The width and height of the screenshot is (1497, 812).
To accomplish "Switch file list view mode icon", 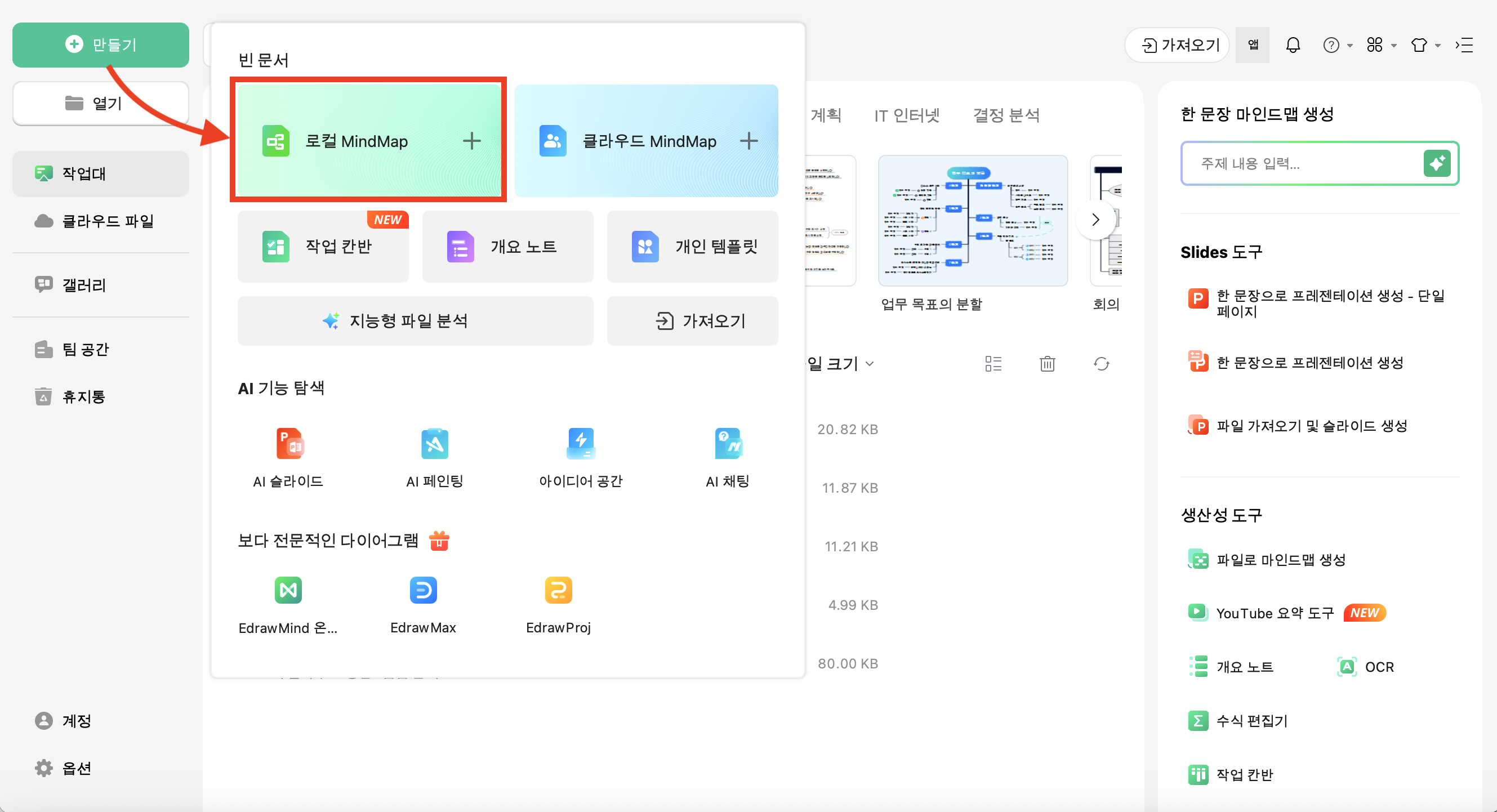I will pos(993,364).
